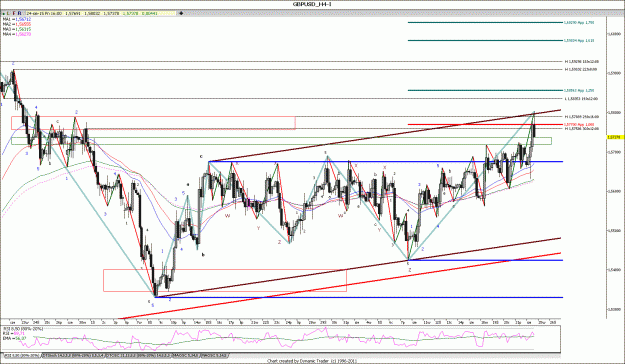The width and height of the screenshot is (625, 364).
Task: Click the red F button in toolbar
Action: pyautogui.click(x=14, y=13)
